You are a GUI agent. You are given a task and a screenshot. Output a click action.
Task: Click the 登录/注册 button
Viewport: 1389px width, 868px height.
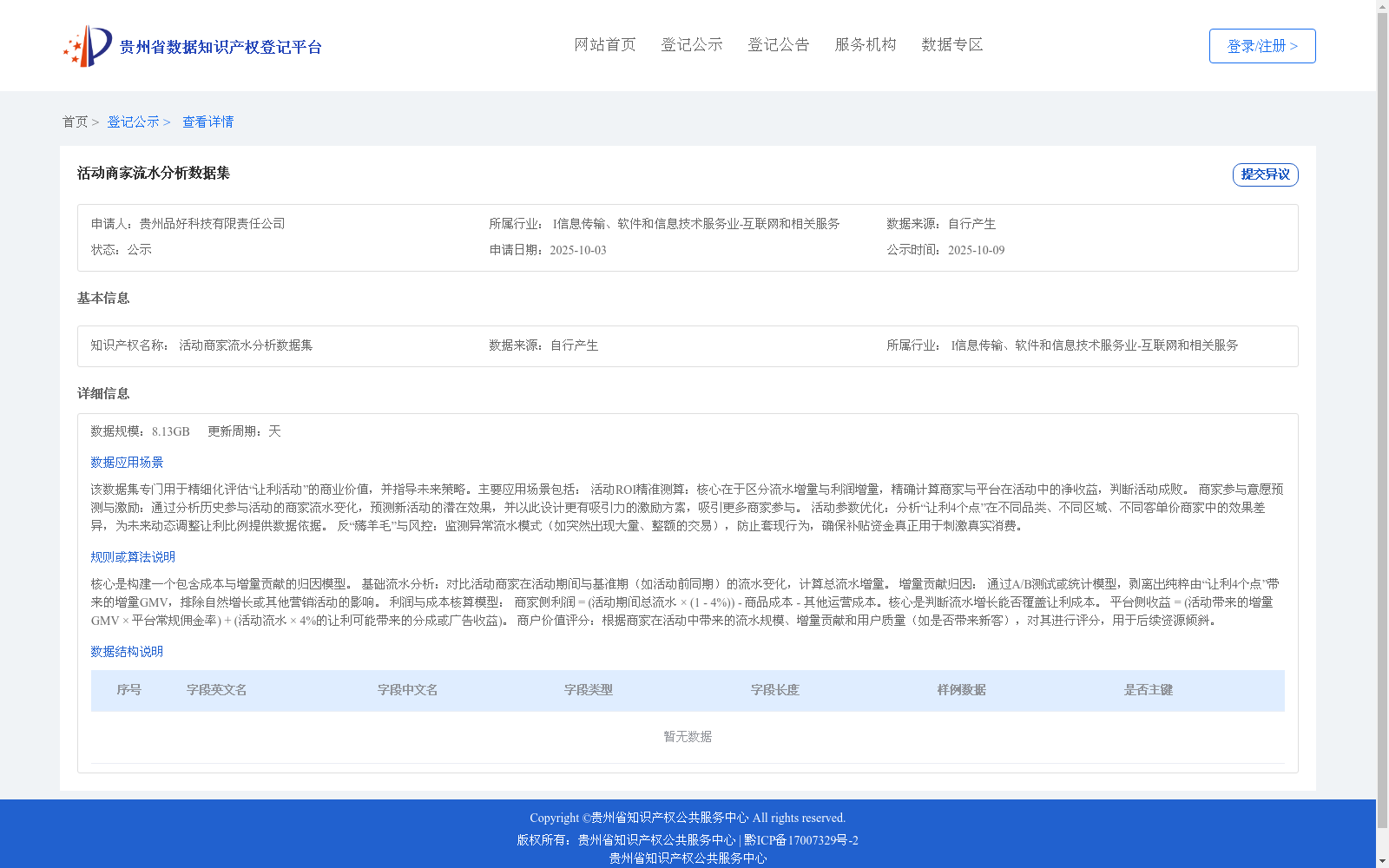point(1262,46)
